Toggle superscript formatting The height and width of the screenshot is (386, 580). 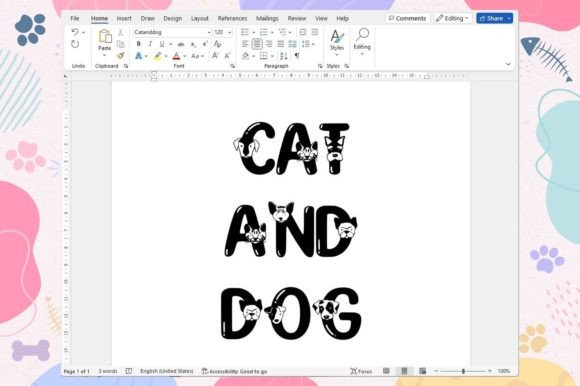[205, 44]
